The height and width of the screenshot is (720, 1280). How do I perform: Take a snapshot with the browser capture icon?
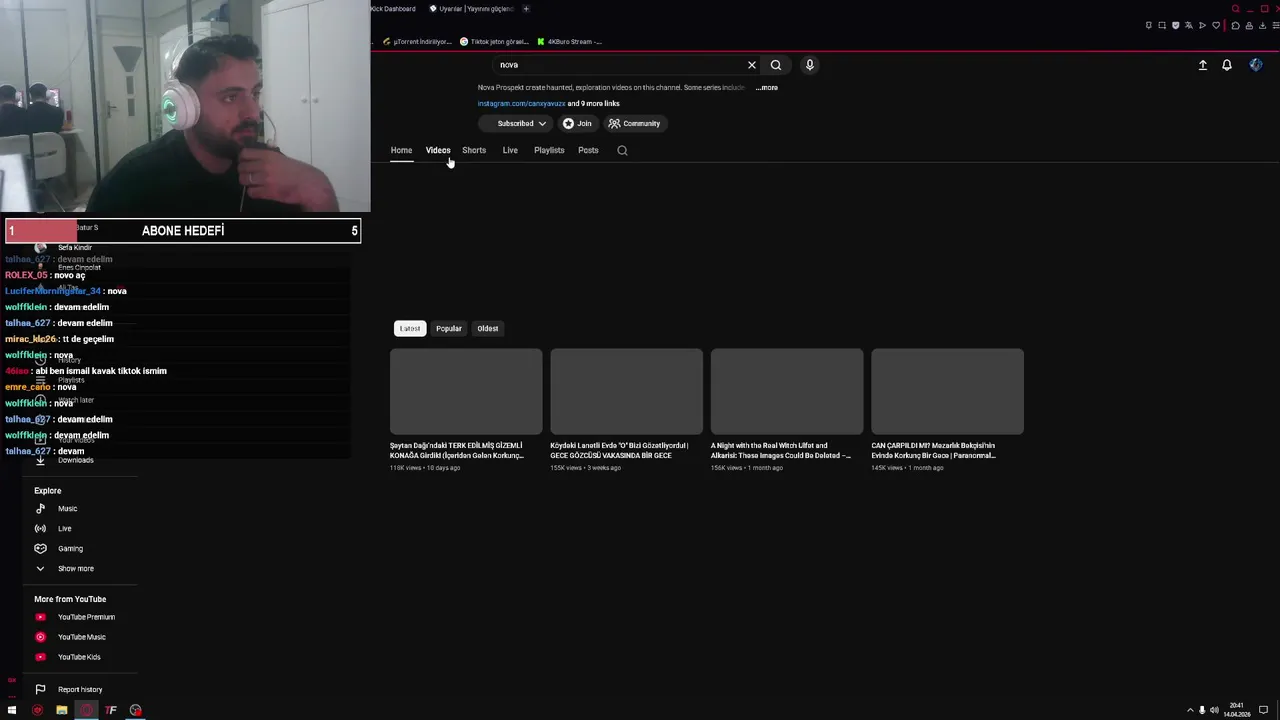tap(1162, 25)
